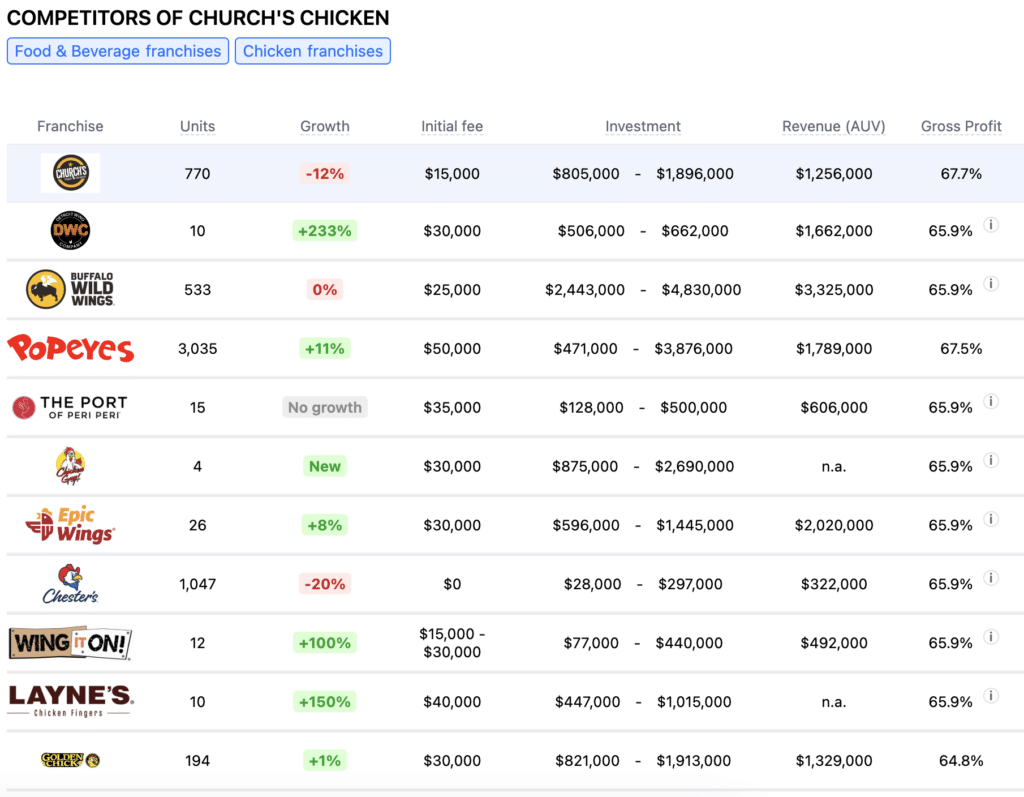Select the Initial fee column header
The height and width of the screenshot is (797, 1024).
point(452,126)
